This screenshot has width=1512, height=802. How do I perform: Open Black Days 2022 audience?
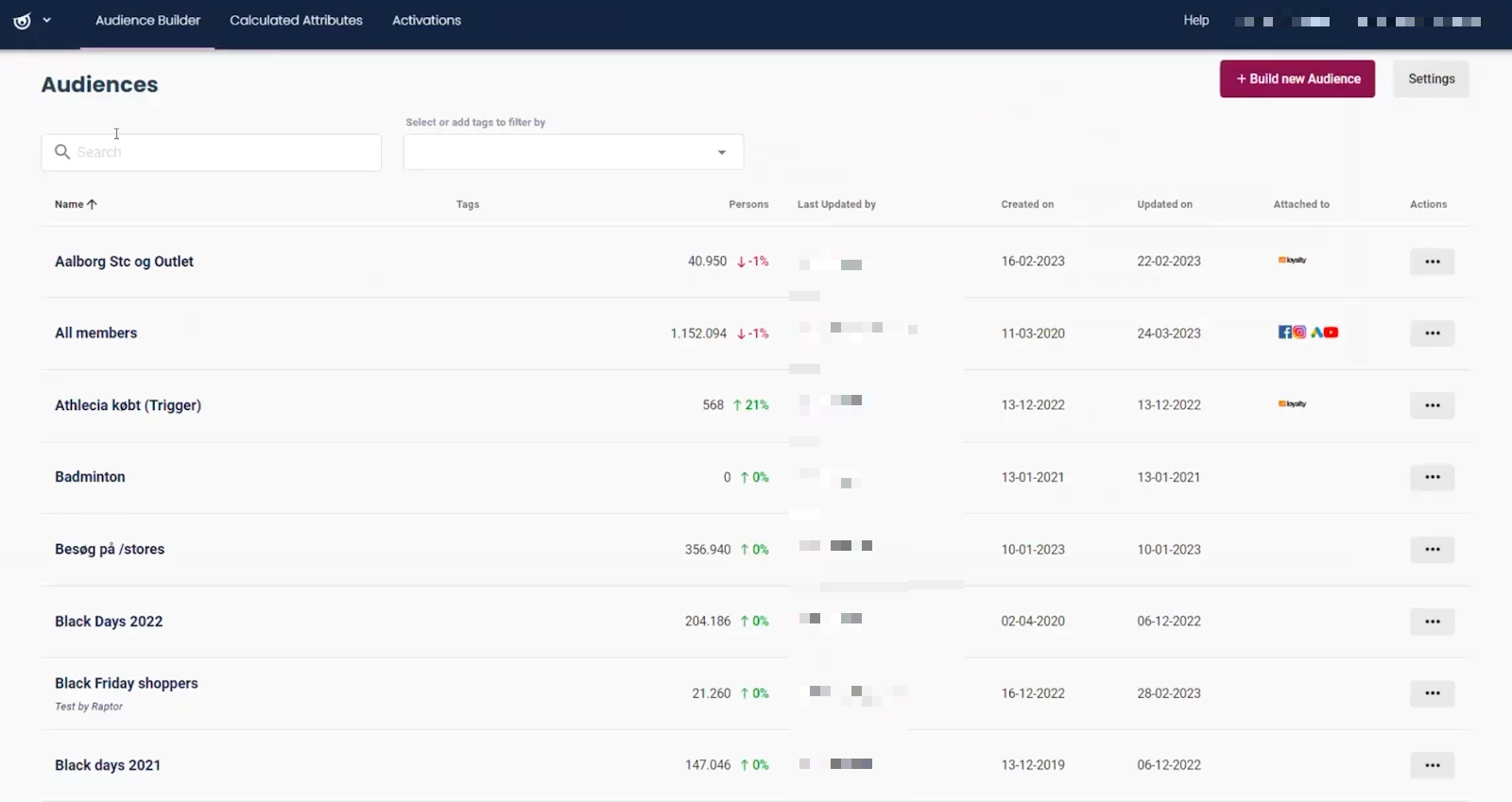[109, 622]
